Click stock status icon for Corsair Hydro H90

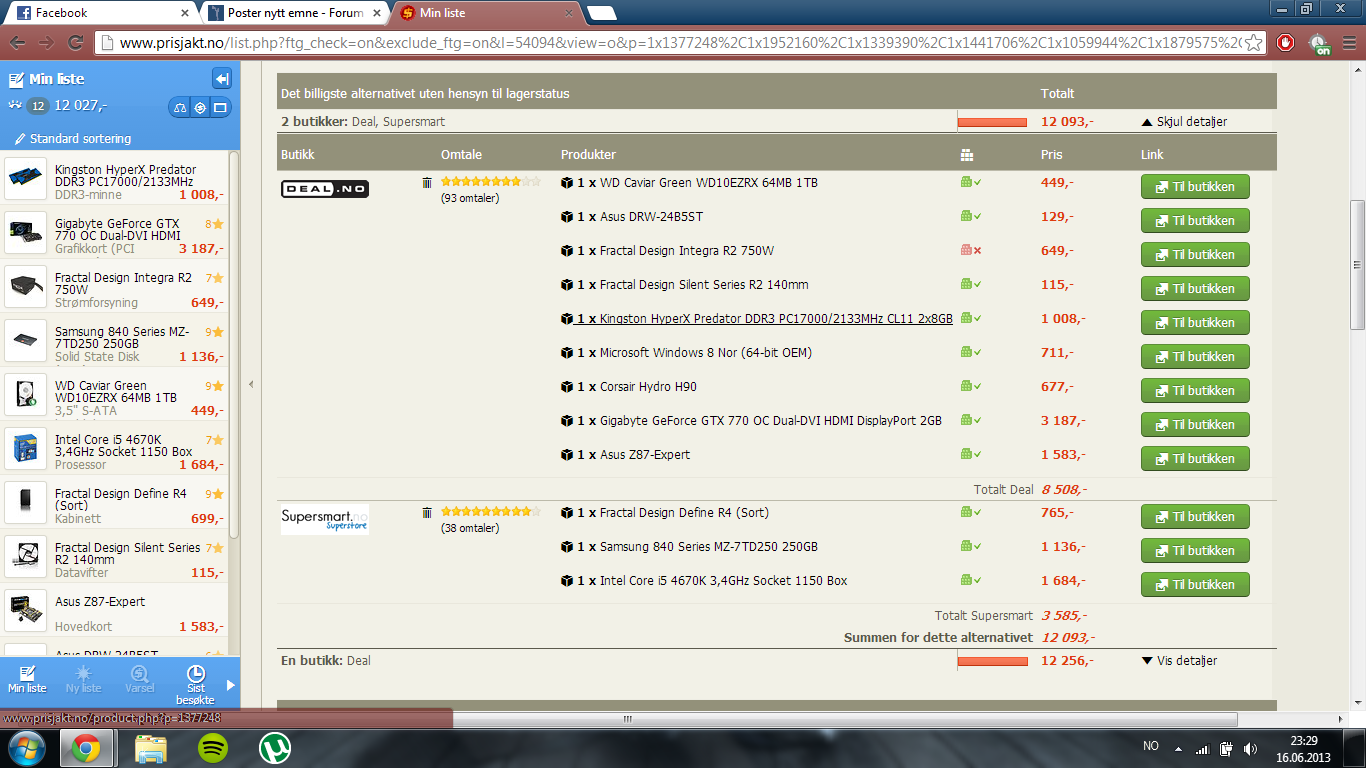click(971, 387)
